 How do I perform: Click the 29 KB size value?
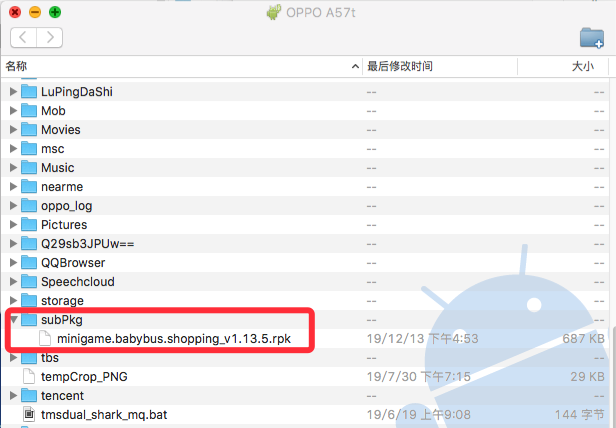click(587, 377)
